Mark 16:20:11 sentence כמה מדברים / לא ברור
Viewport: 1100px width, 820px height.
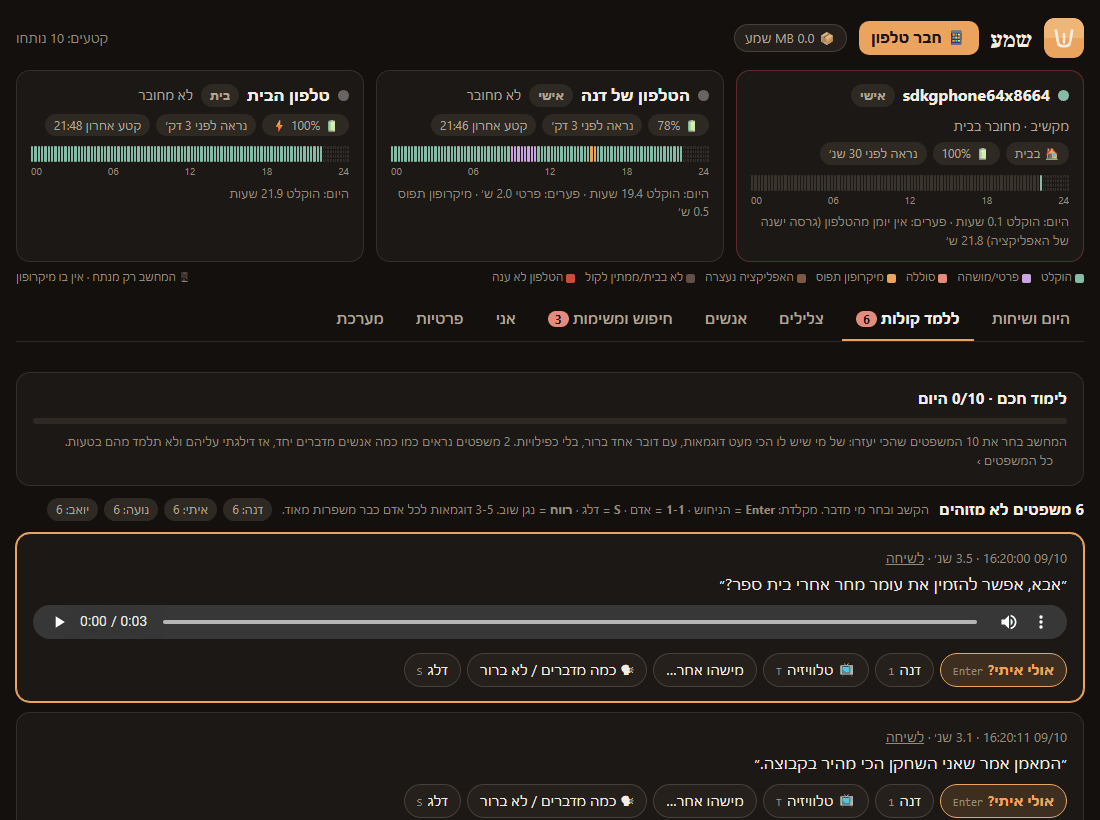557,801
